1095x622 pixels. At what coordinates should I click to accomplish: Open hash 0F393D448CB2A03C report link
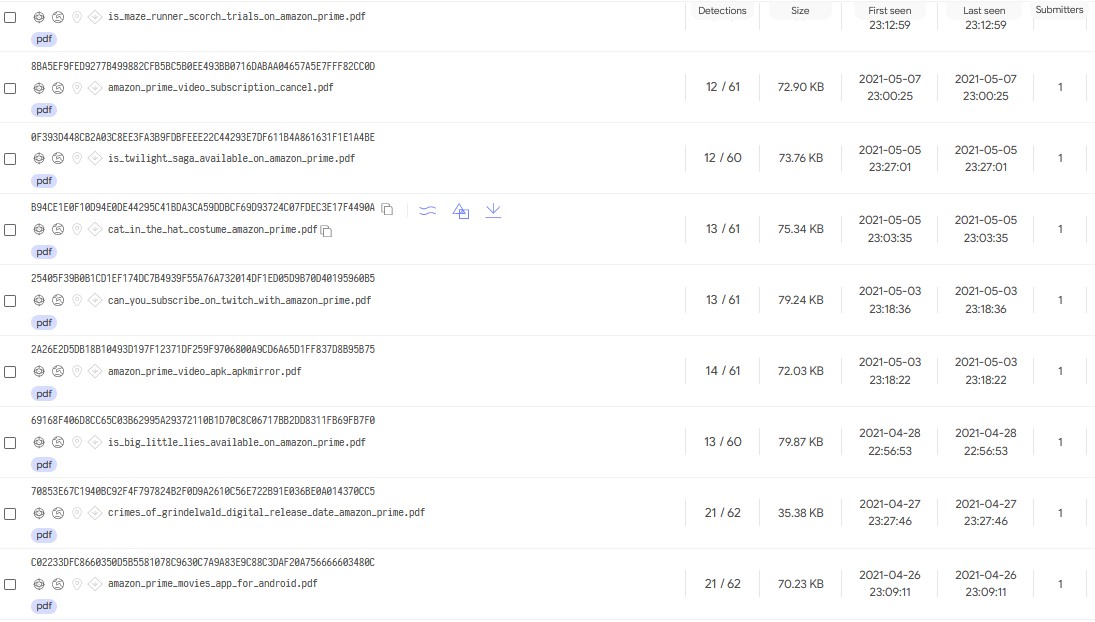(x=203, y=137)
